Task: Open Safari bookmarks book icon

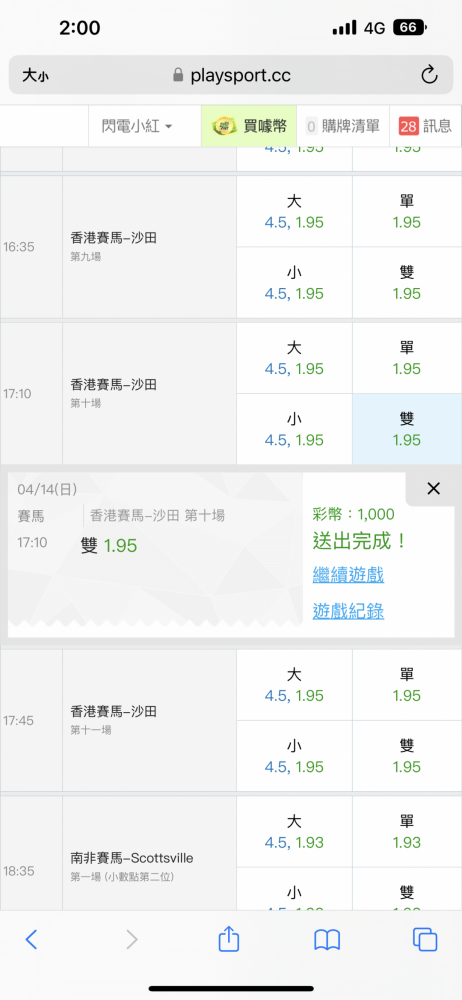Action: click(327, 939)
